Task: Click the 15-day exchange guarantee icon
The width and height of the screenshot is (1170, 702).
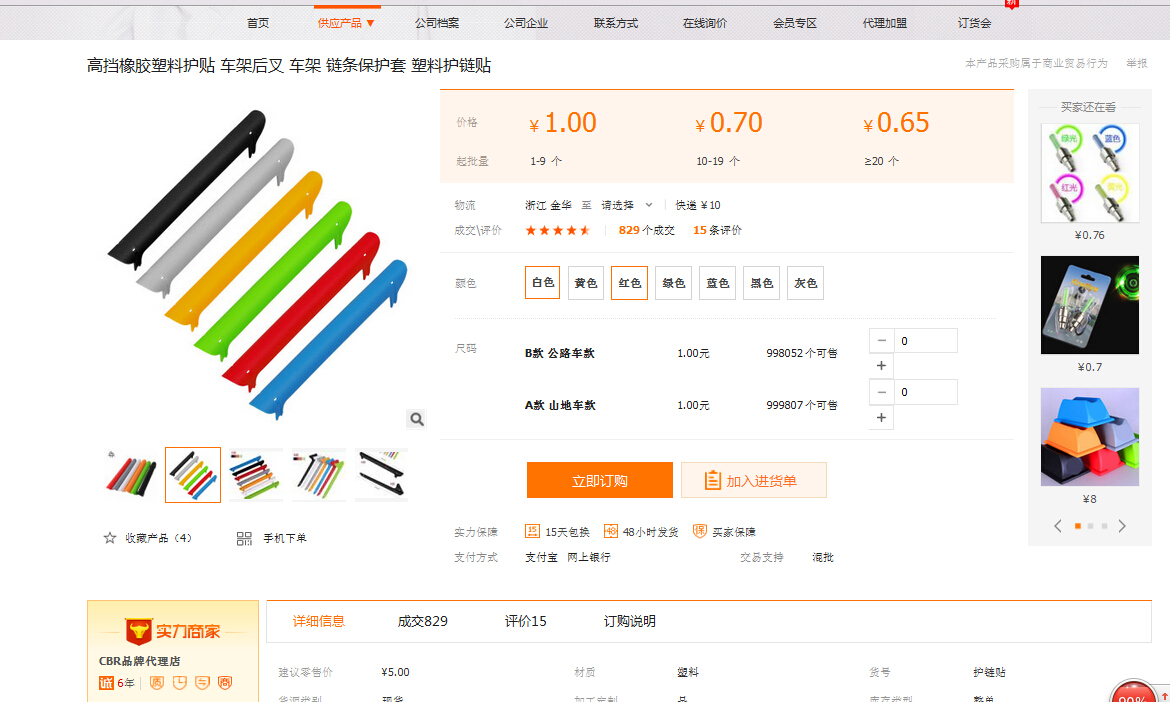Action: (x=533, y=531)
